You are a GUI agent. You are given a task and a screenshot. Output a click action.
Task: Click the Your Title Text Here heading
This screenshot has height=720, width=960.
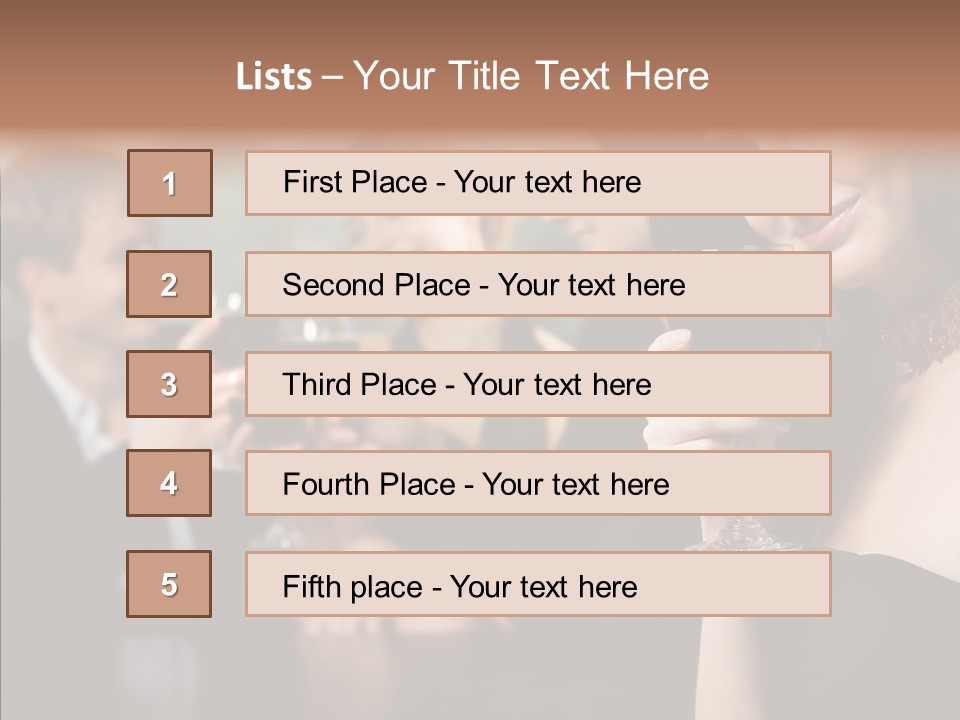(531, 76)
